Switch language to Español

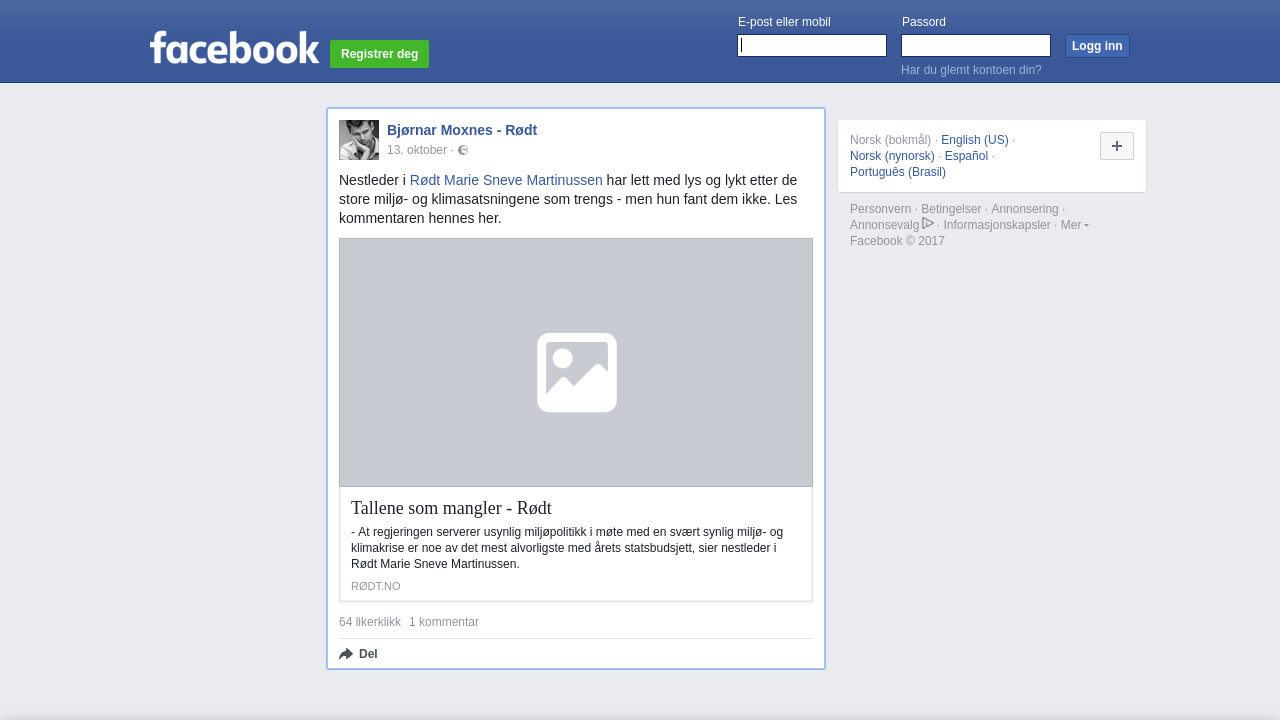[966, 156]
